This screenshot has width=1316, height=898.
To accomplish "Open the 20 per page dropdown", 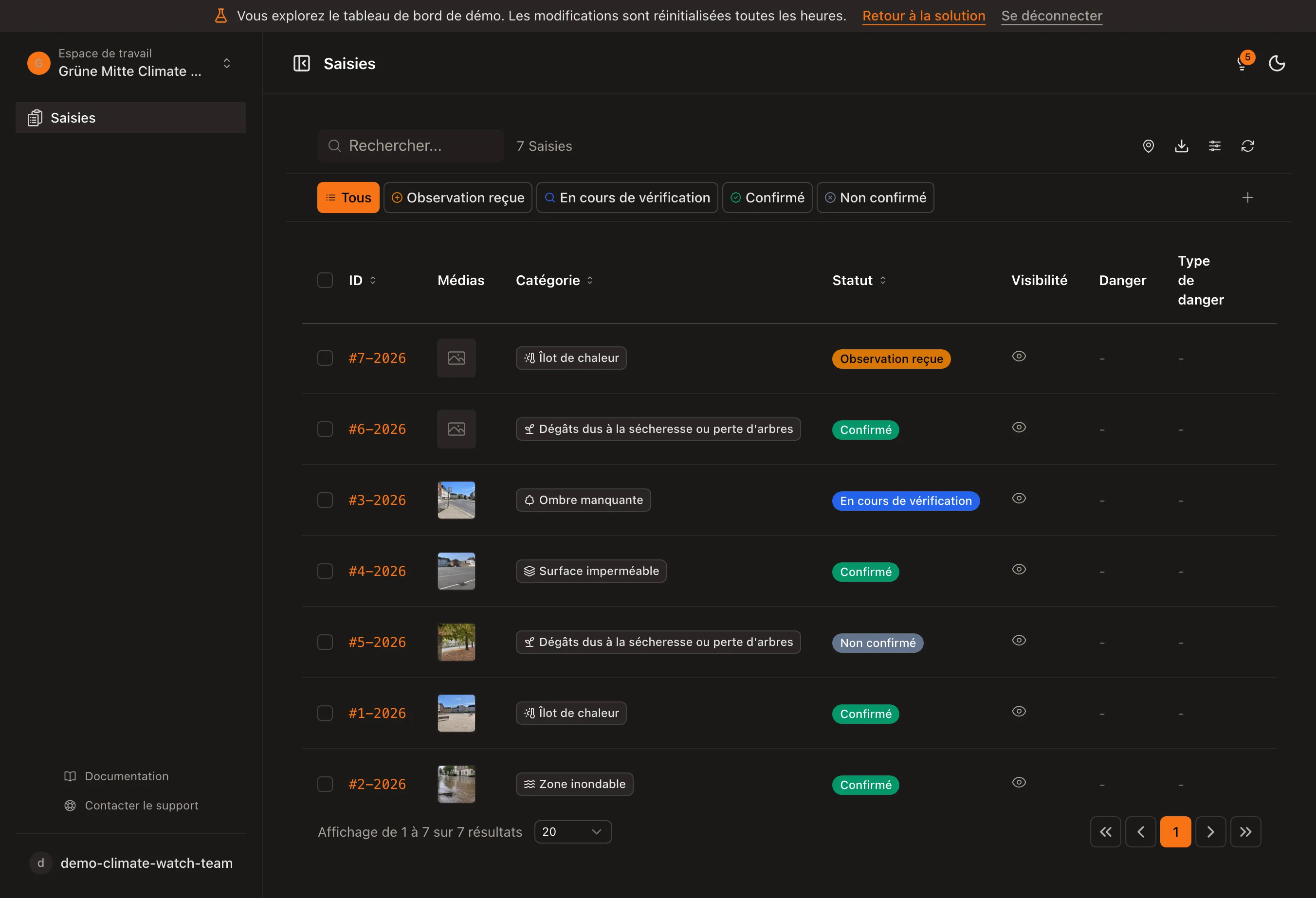I will tap(572, 832).
